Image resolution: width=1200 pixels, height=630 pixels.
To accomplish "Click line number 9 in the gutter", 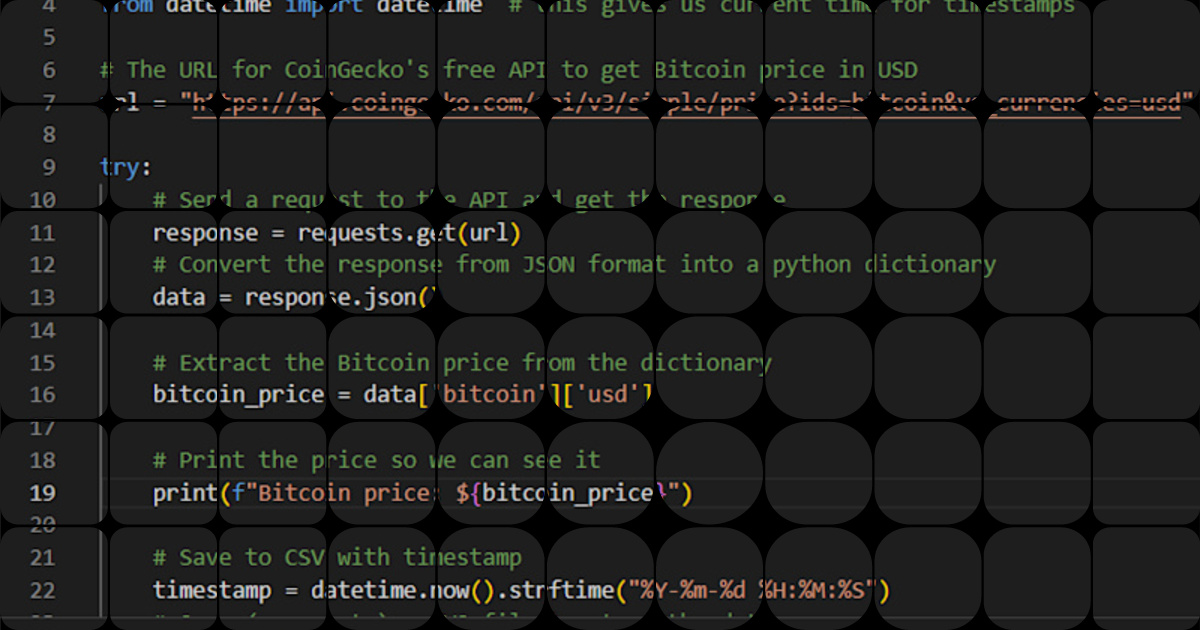I will 49,167.
